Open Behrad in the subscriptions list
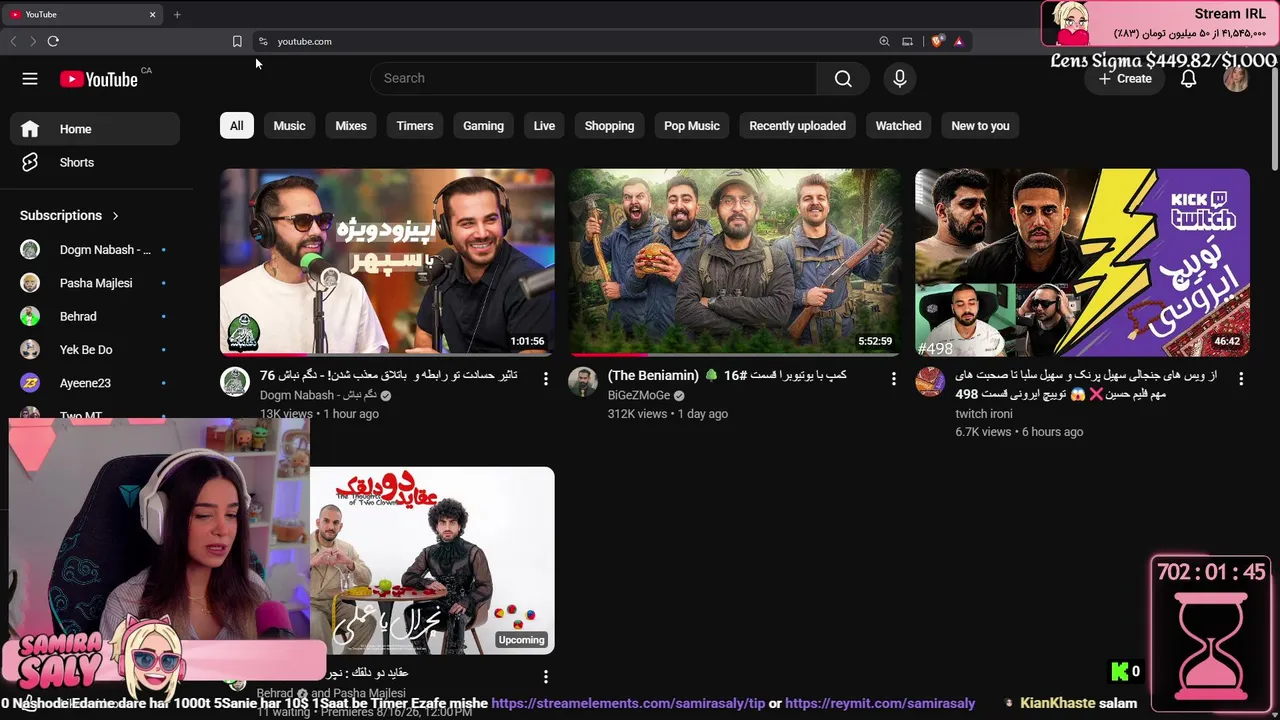Viewport: 1280px width, 720px height. pyautogui.click(x=95, y=316)
